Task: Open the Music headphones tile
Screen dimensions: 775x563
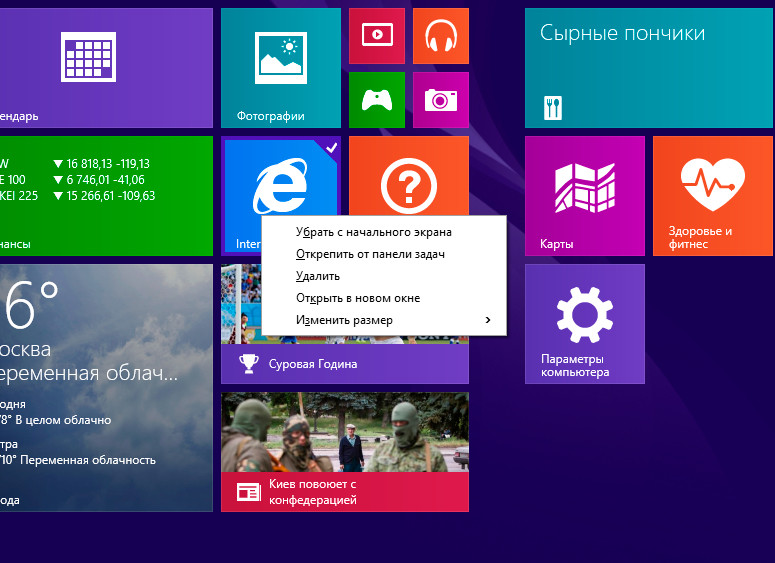Action: coord(440,36)
